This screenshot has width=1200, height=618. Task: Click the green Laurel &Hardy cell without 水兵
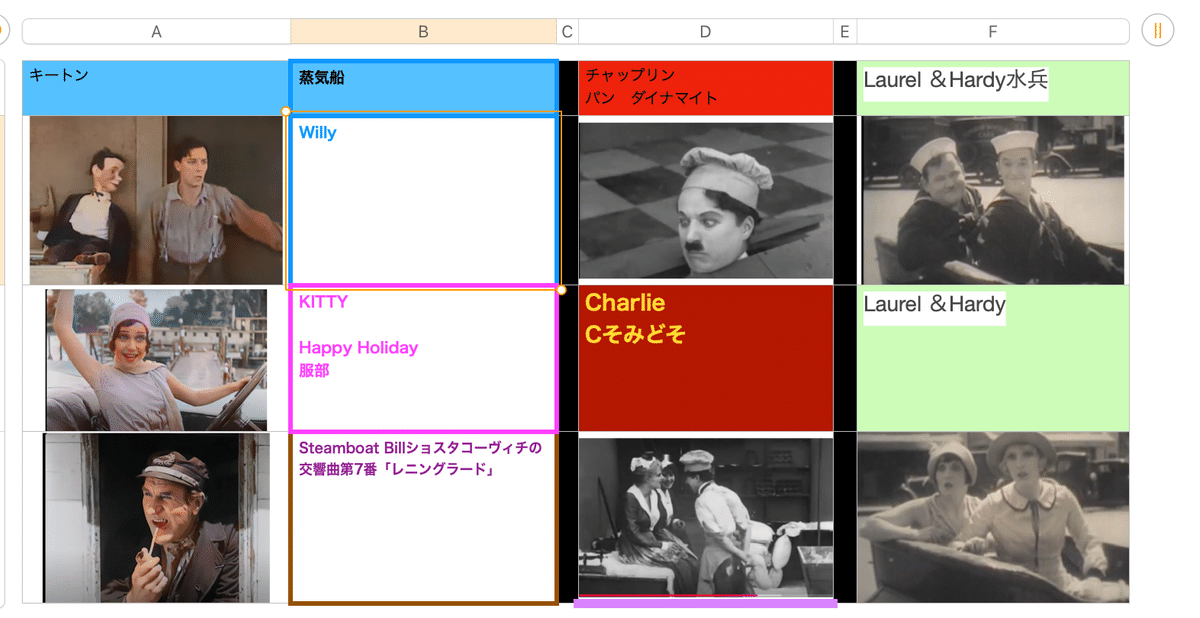(993, 359)
